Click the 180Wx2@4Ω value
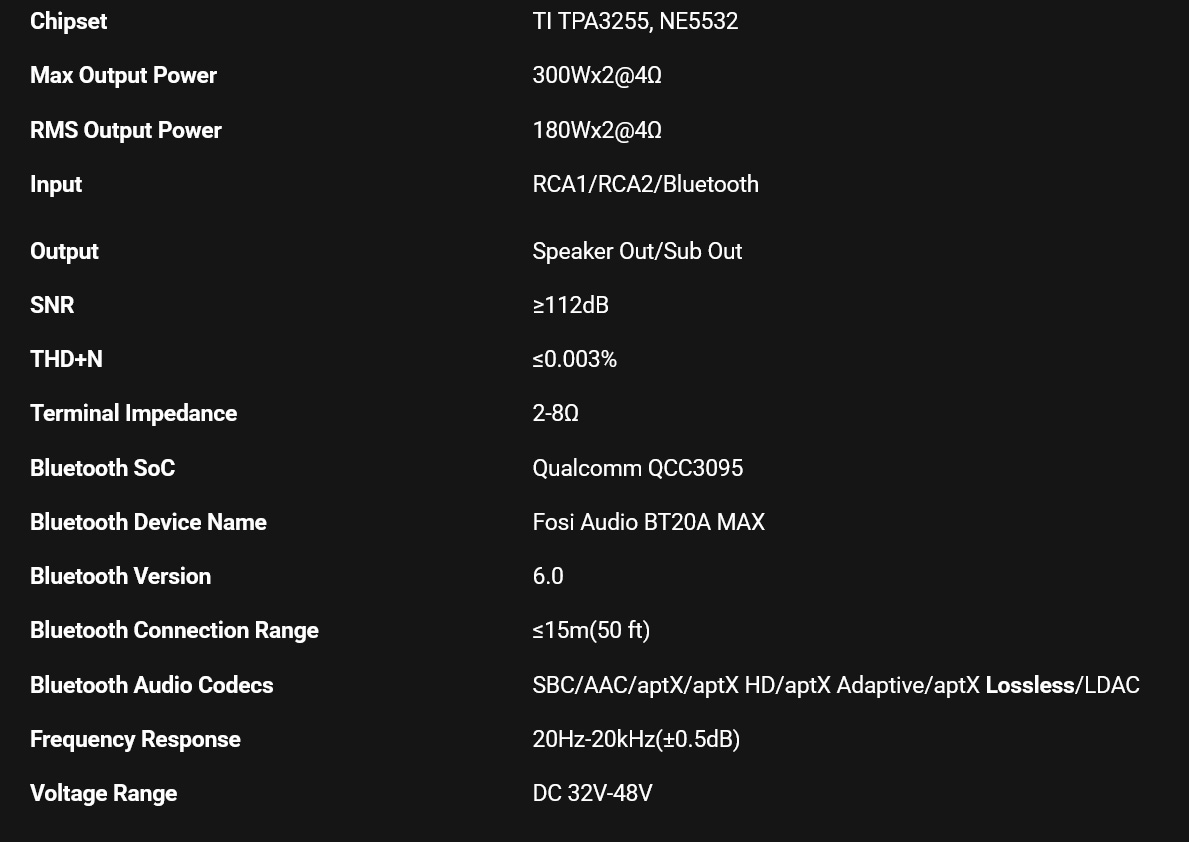The image size is (1189, 842). point(597,130)
